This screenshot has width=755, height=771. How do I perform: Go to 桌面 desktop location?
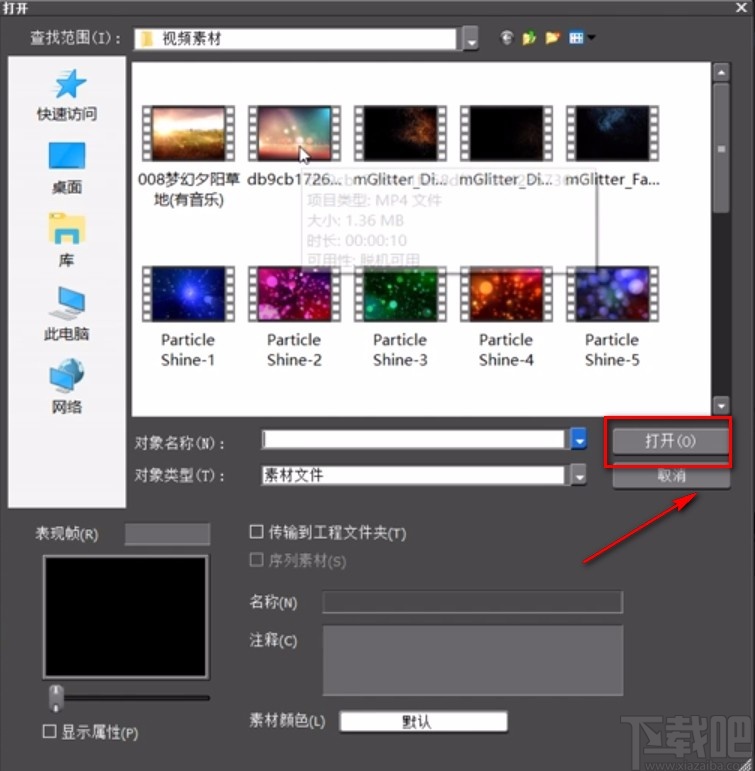pos(67,168)
